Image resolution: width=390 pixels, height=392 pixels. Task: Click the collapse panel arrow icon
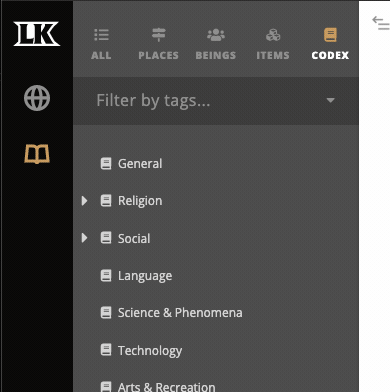[381, 23]
